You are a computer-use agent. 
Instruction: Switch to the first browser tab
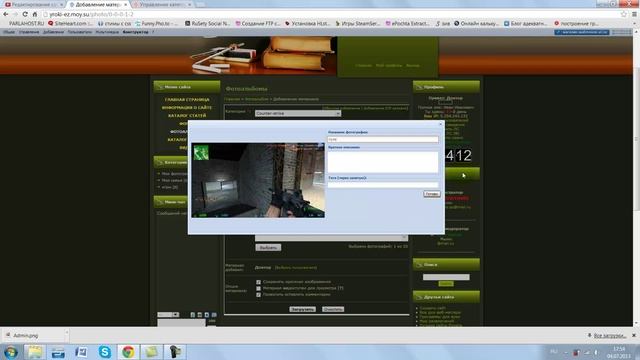[33, 4]
